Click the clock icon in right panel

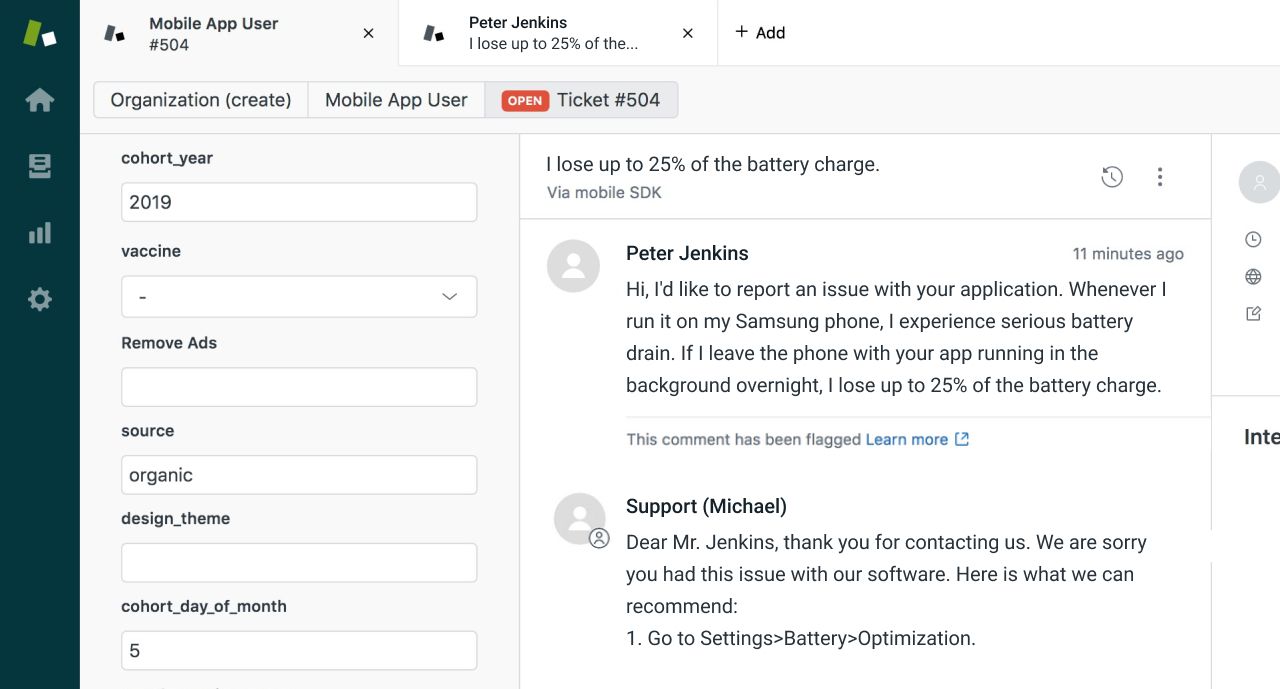(x=1253, y=239)
